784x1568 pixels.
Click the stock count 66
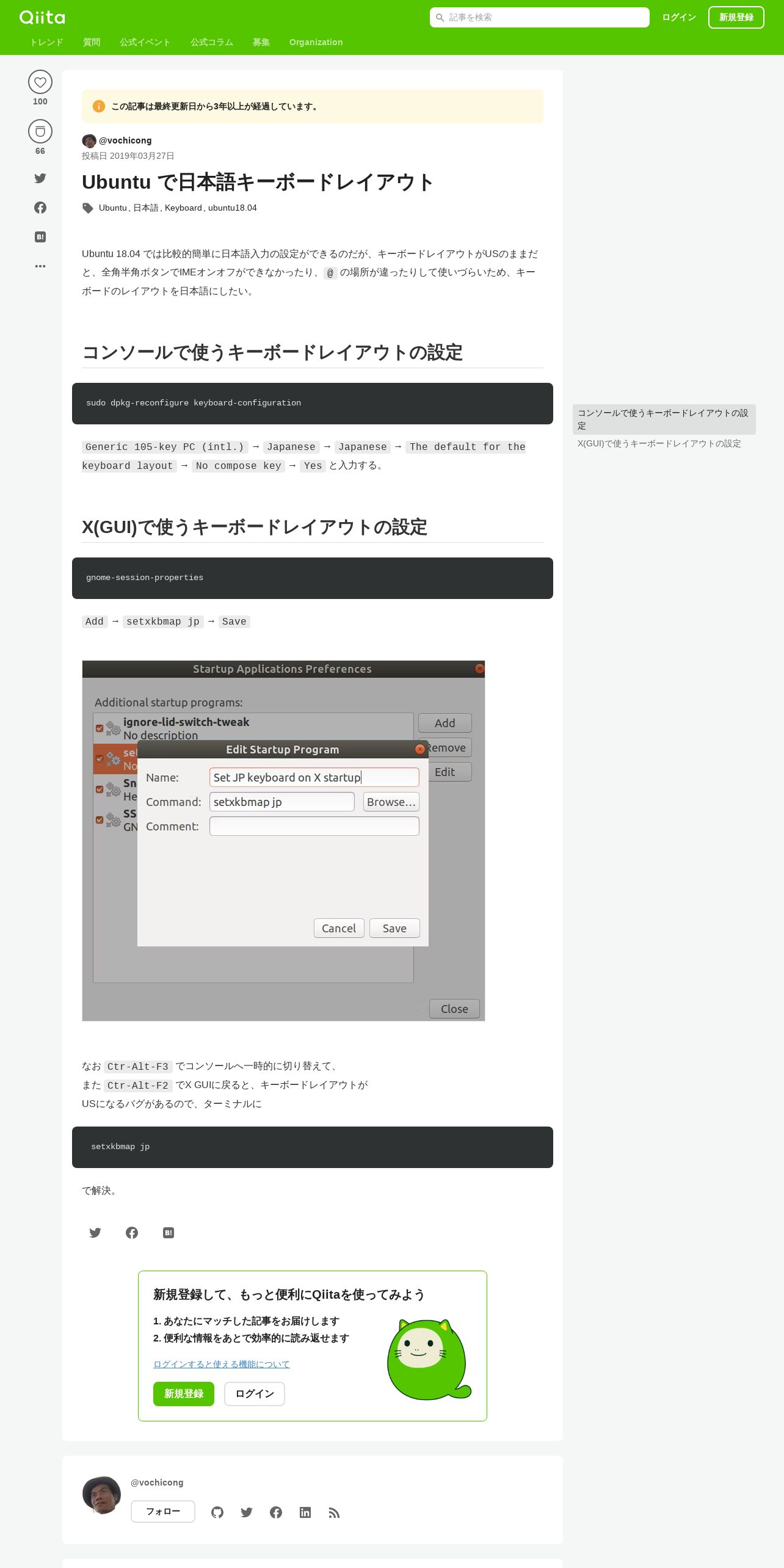tap(40, 151)
